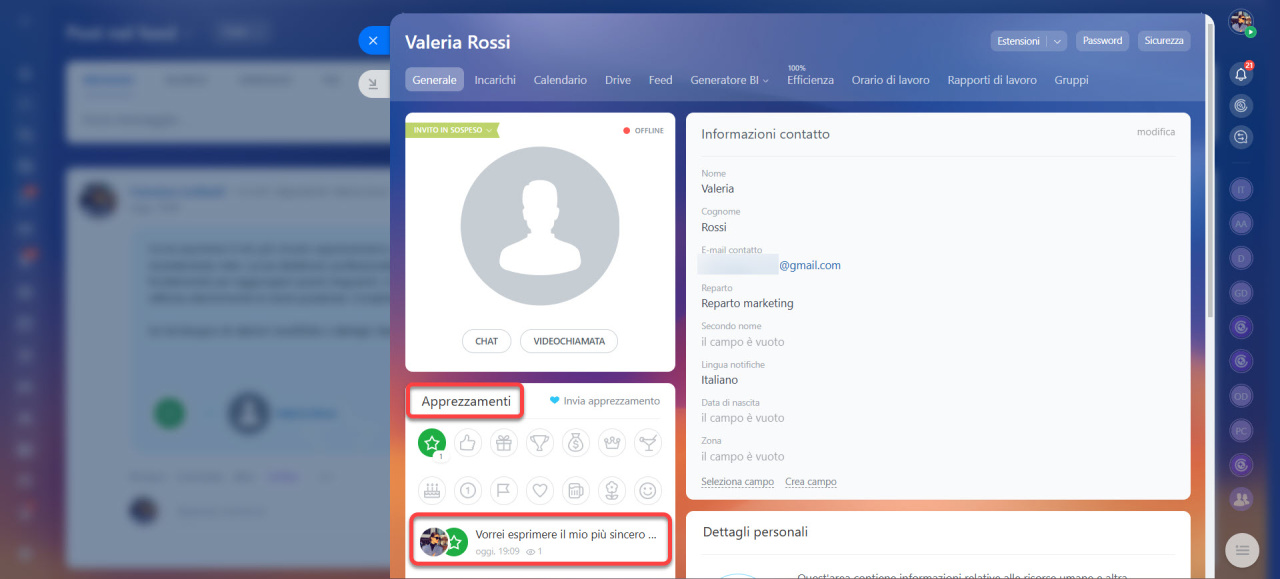Switch to the Gruppi tab
This screenshot has height=579, width=1280.
point(1071,80)
